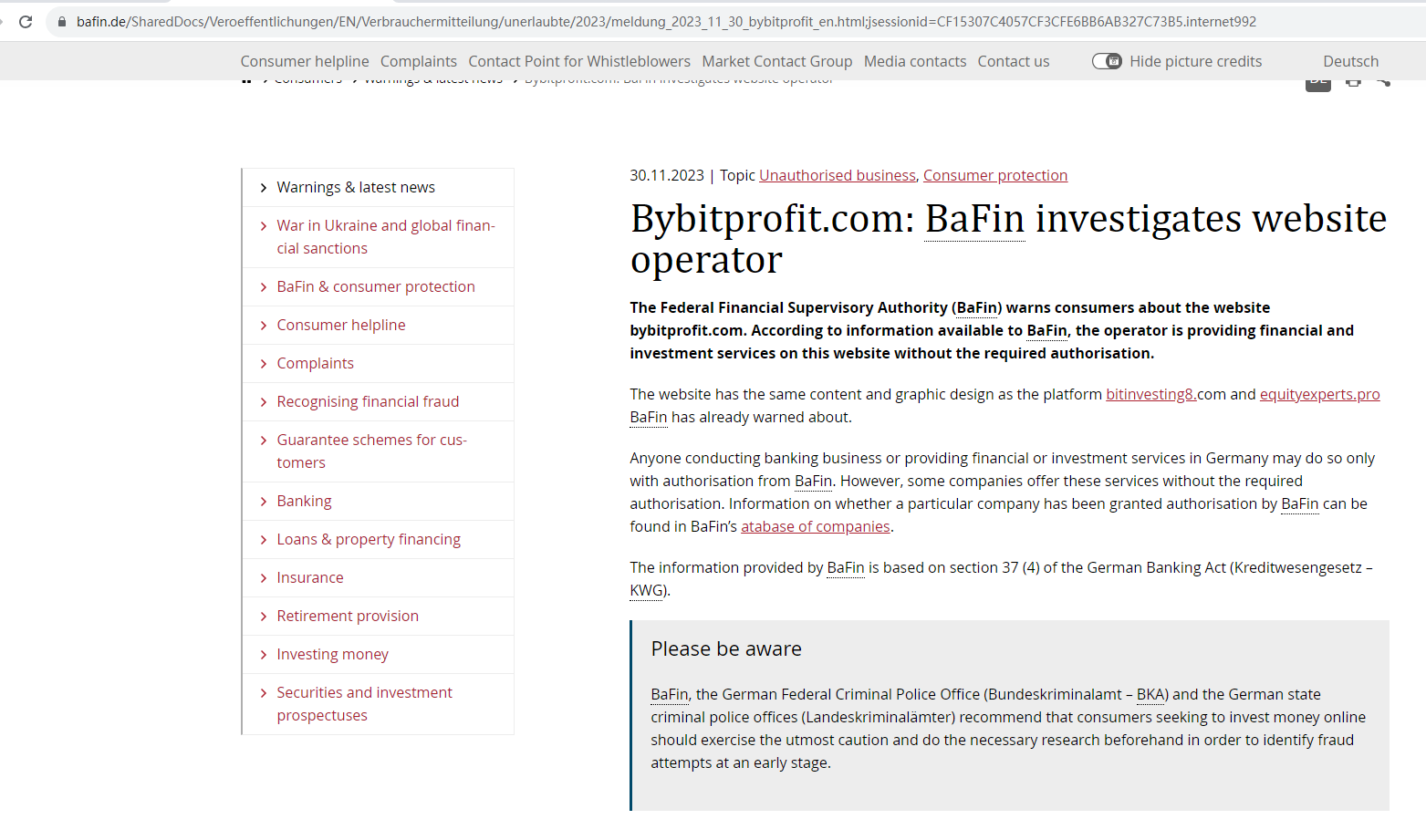Expand Warnings & latest news chevron in sidebar
1426x840 pixels.
tap(264, 188)
